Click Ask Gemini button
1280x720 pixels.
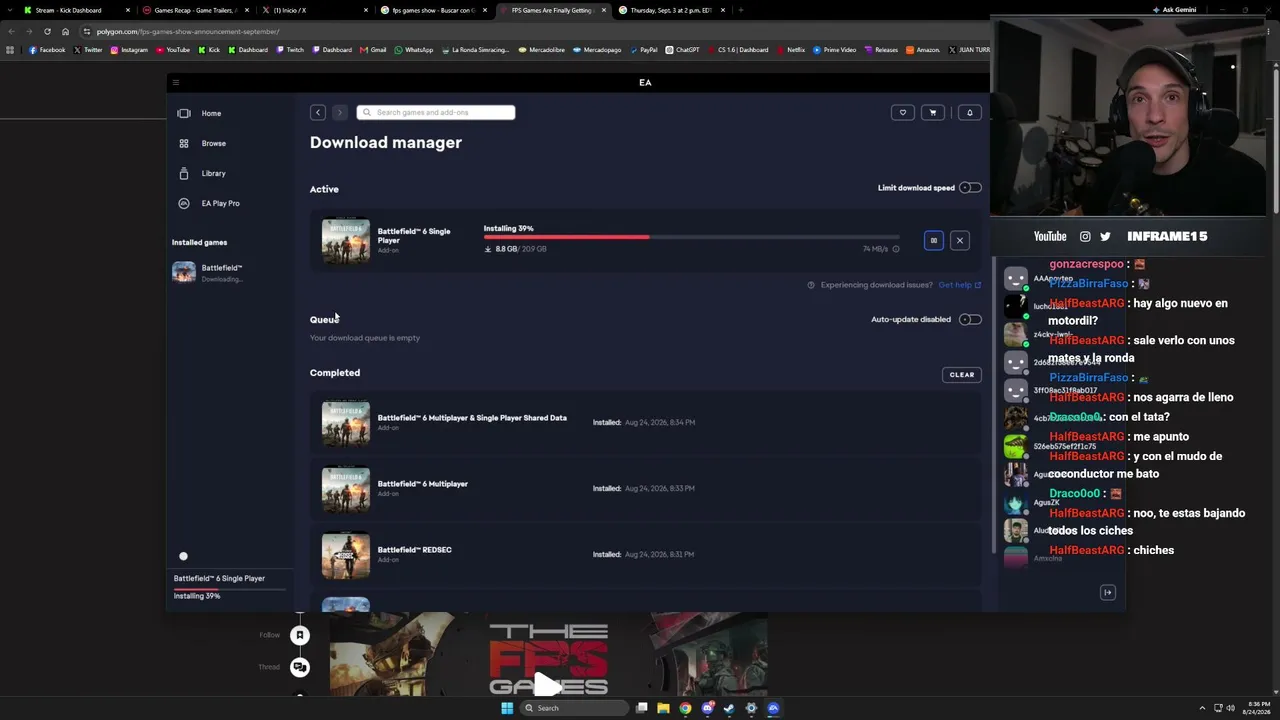point(1174,10)
